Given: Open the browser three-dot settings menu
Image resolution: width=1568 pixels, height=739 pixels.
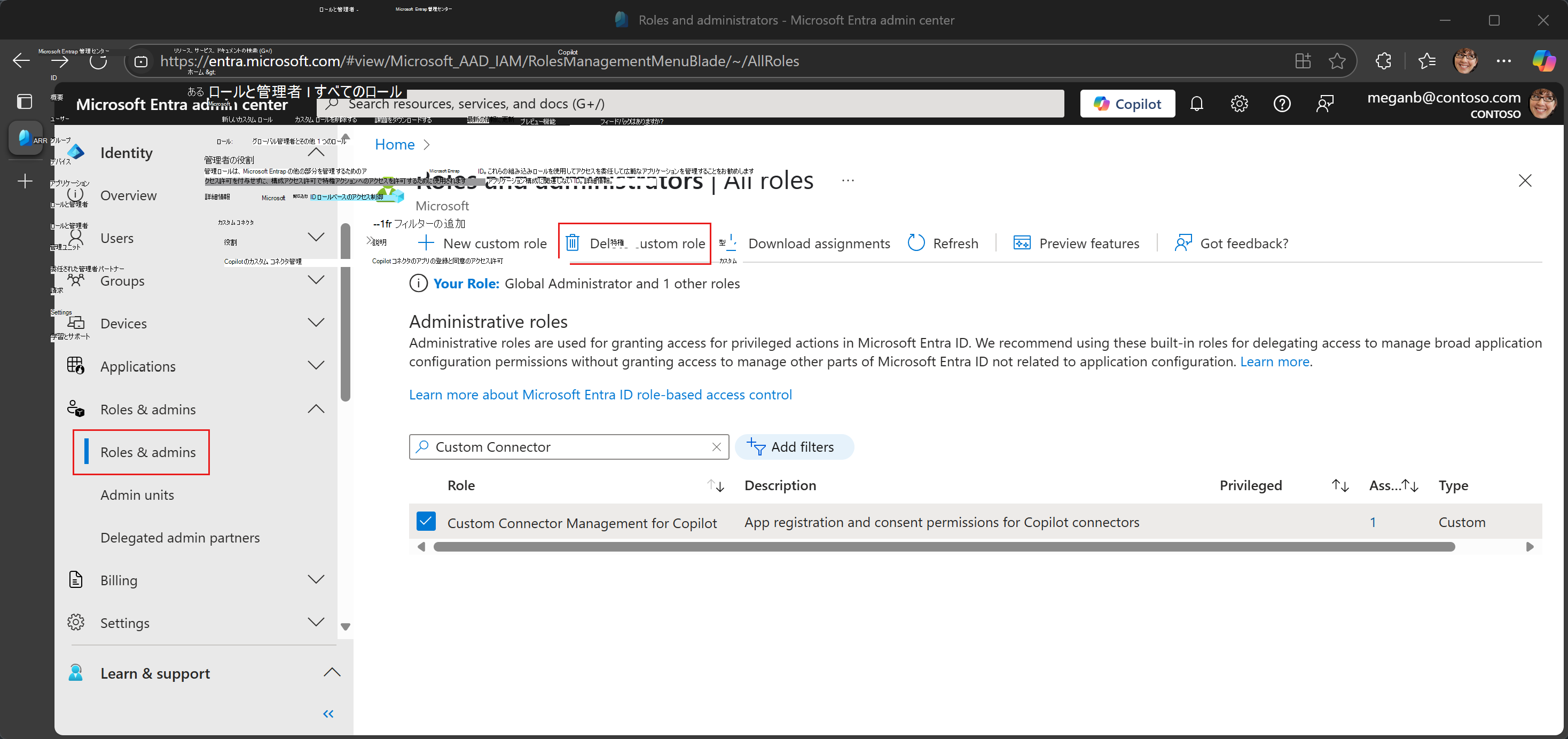Looking at the screenshot, I should [x=1503, y=61].
